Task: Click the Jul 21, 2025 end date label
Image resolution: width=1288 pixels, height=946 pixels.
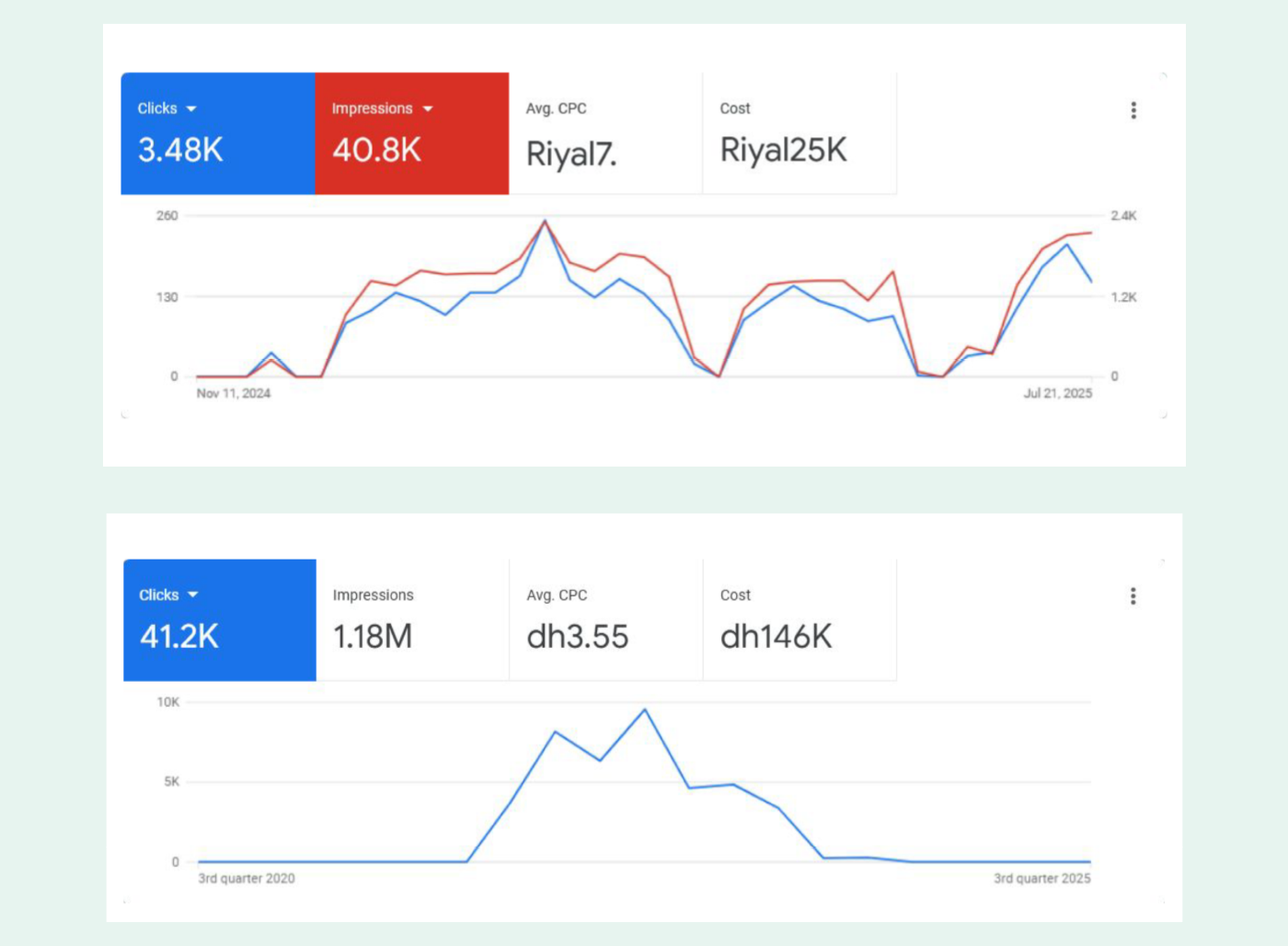Action: 1057,393
